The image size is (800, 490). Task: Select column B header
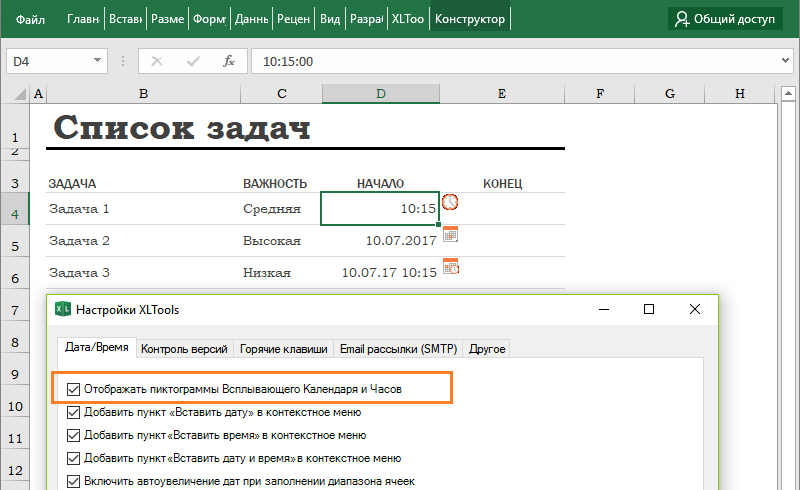click(x=143, y=93)
